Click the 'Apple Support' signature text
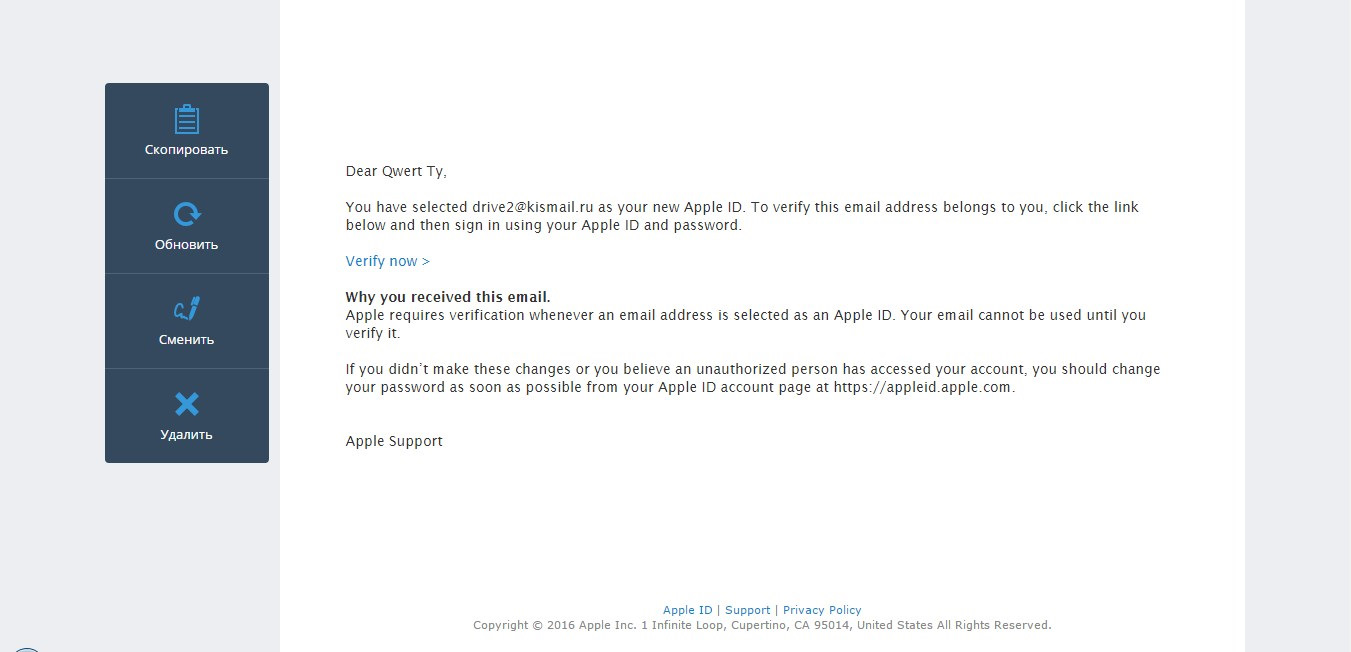 pos(394,441)
